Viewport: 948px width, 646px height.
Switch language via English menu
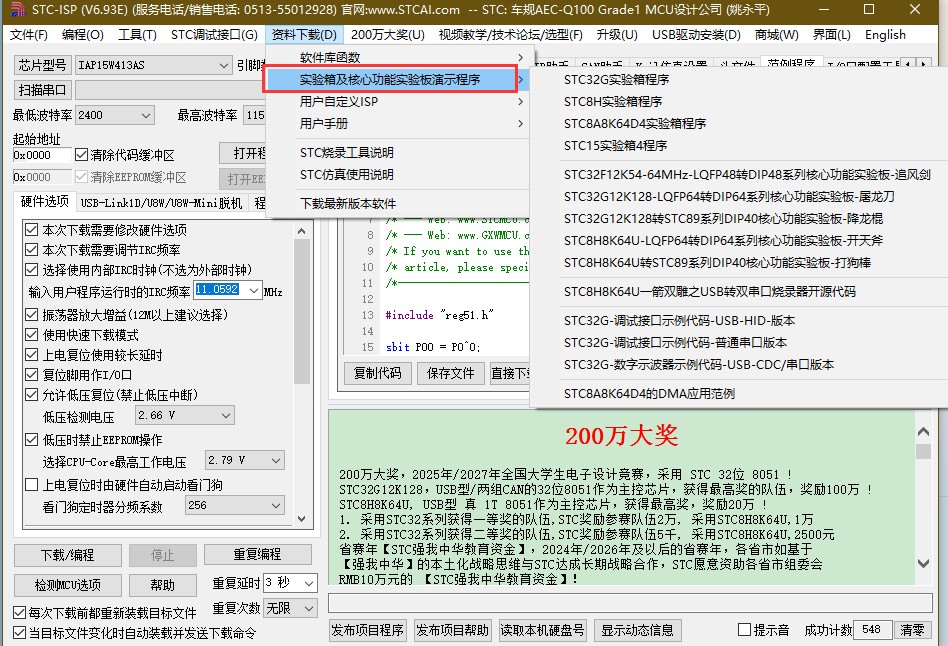[885, 34]
